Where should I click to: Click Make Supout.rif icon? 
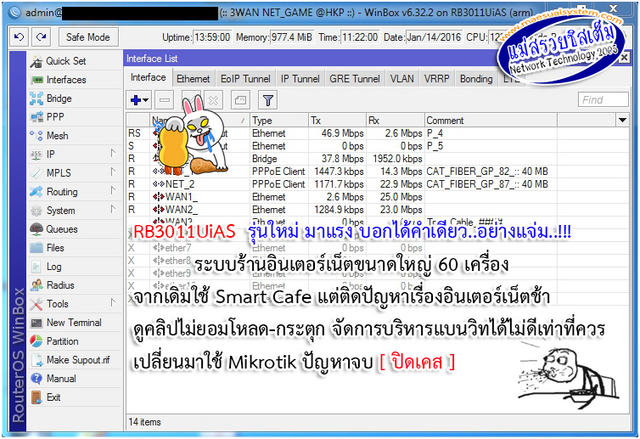37,360
